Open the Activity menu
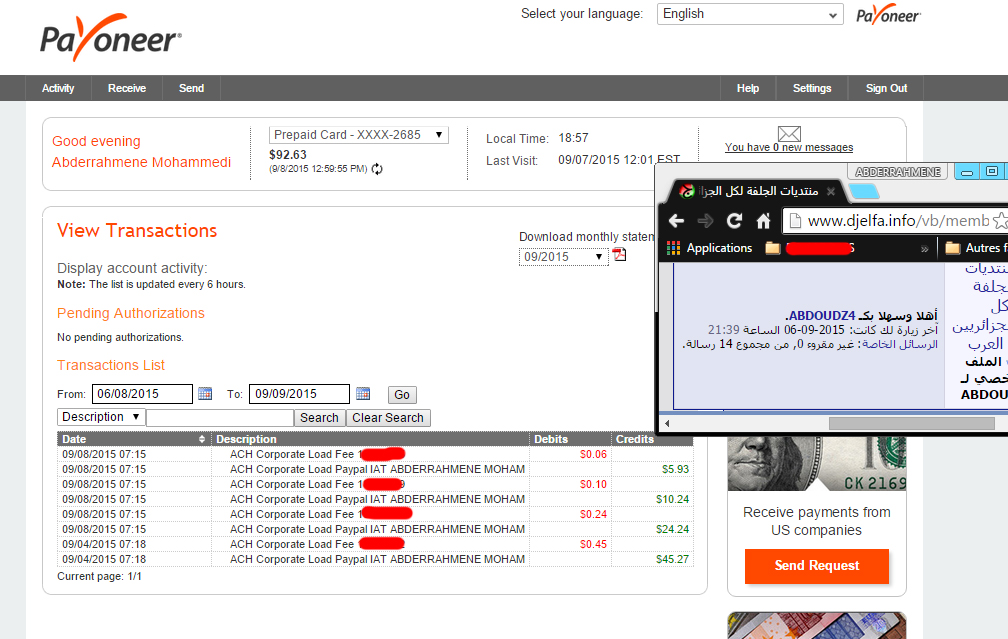The height and width of the screenshot is (639, 1008). 58,88
